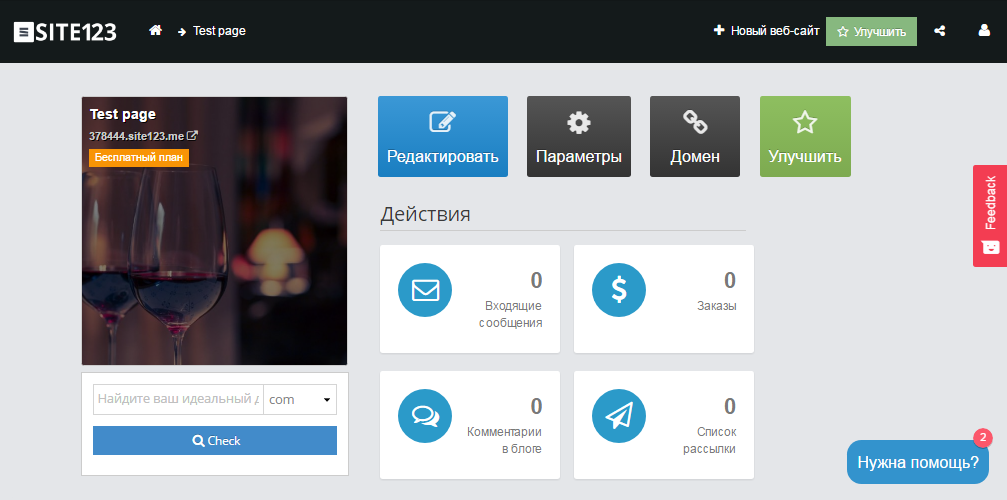This screenshot has width=1007, height=500.
Task: Click the external link icon beside site URL
Action: pyautogui.click(x=192, y=136)
